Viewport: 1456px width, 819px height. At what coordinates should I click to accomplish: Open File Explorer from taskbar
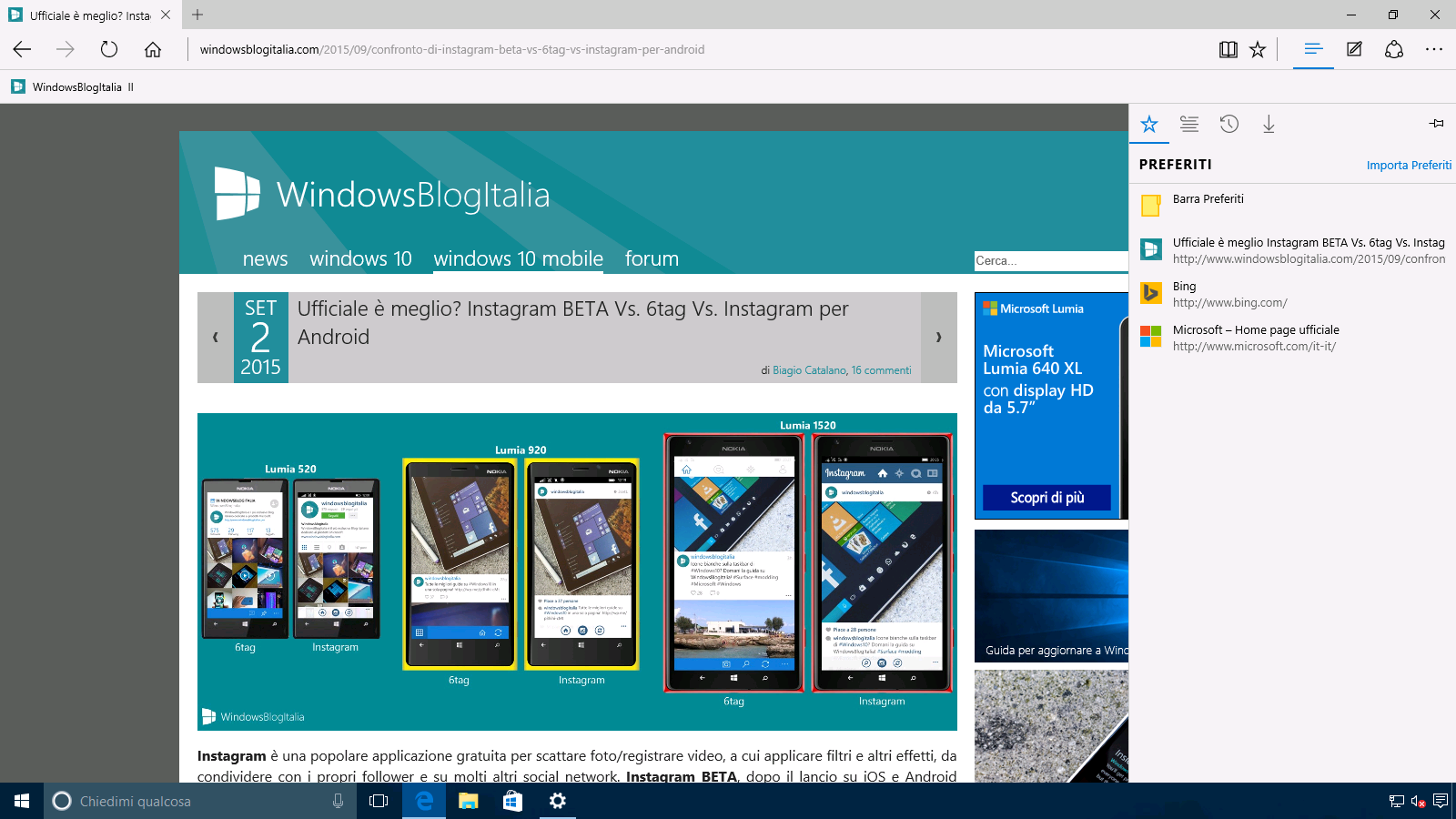[468, 801]
